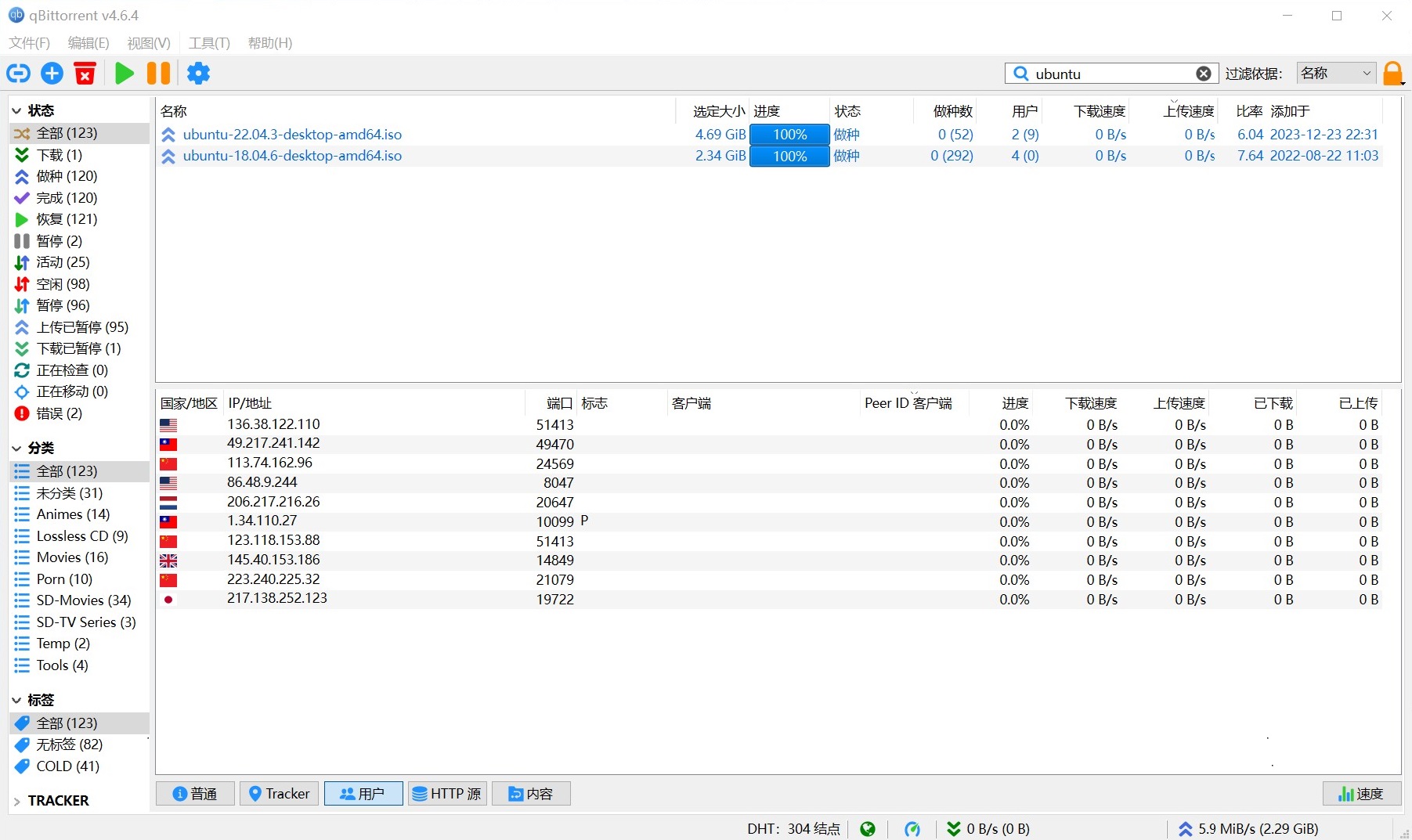This screenshot has height=840, width=1412.
Task: Click the 100% progress bar of ubuntu-22.04.3
Action: [x=789, y=134]
